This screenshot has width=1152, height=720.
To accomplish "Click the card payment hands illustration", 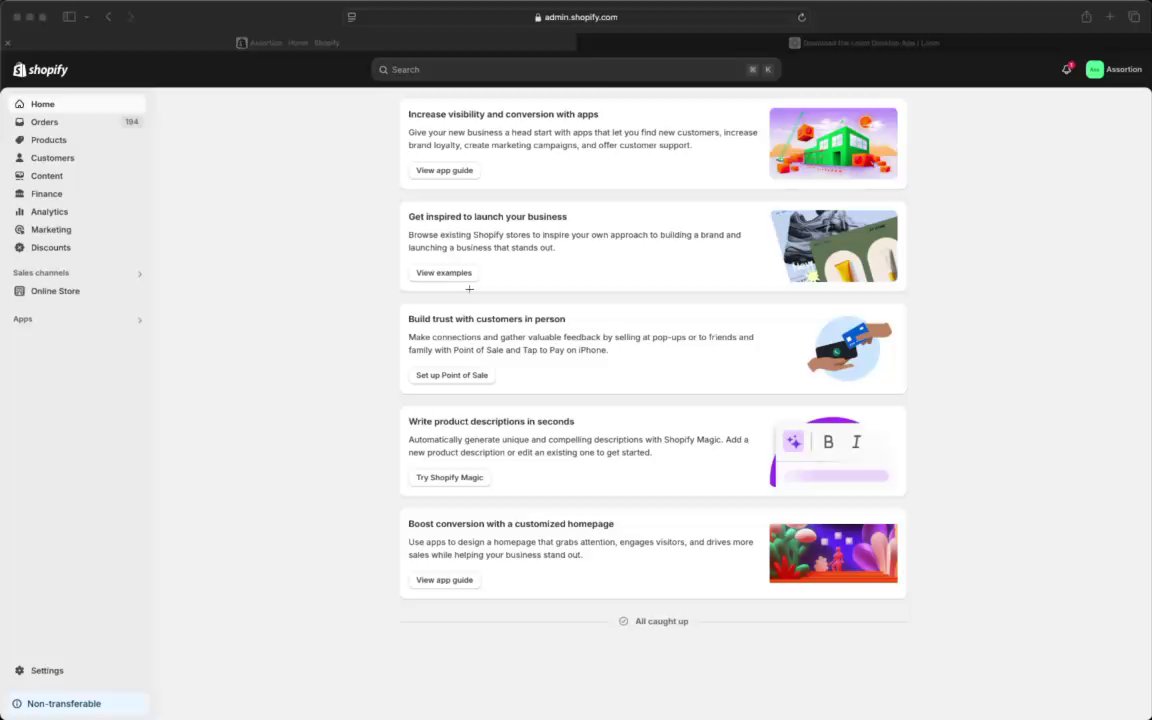I will click(849, 348).
